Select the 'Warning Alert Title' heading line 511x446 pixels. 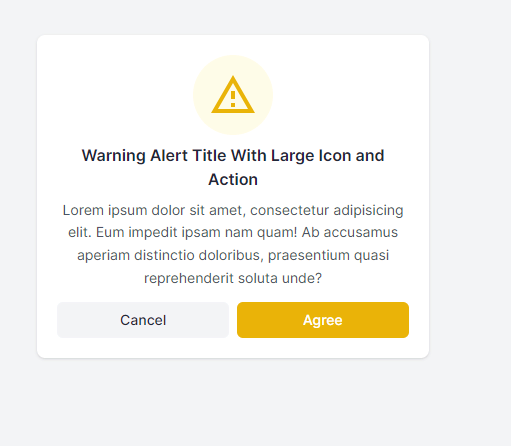pyautogui.click(x=233, y=156)
